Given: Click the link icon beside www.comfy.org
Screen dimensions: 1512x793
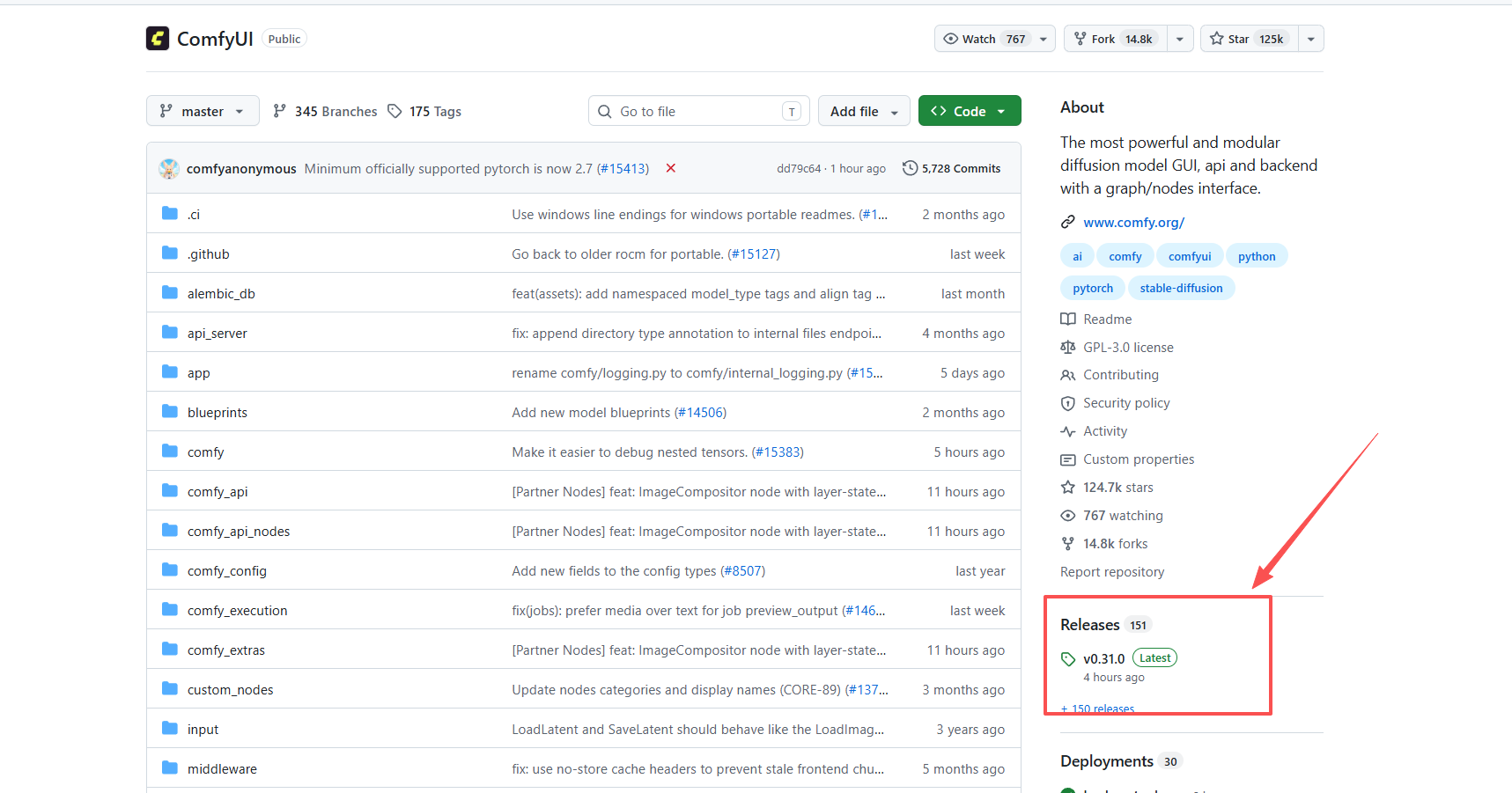Looking at the screenshot, I should (1068, 222).
